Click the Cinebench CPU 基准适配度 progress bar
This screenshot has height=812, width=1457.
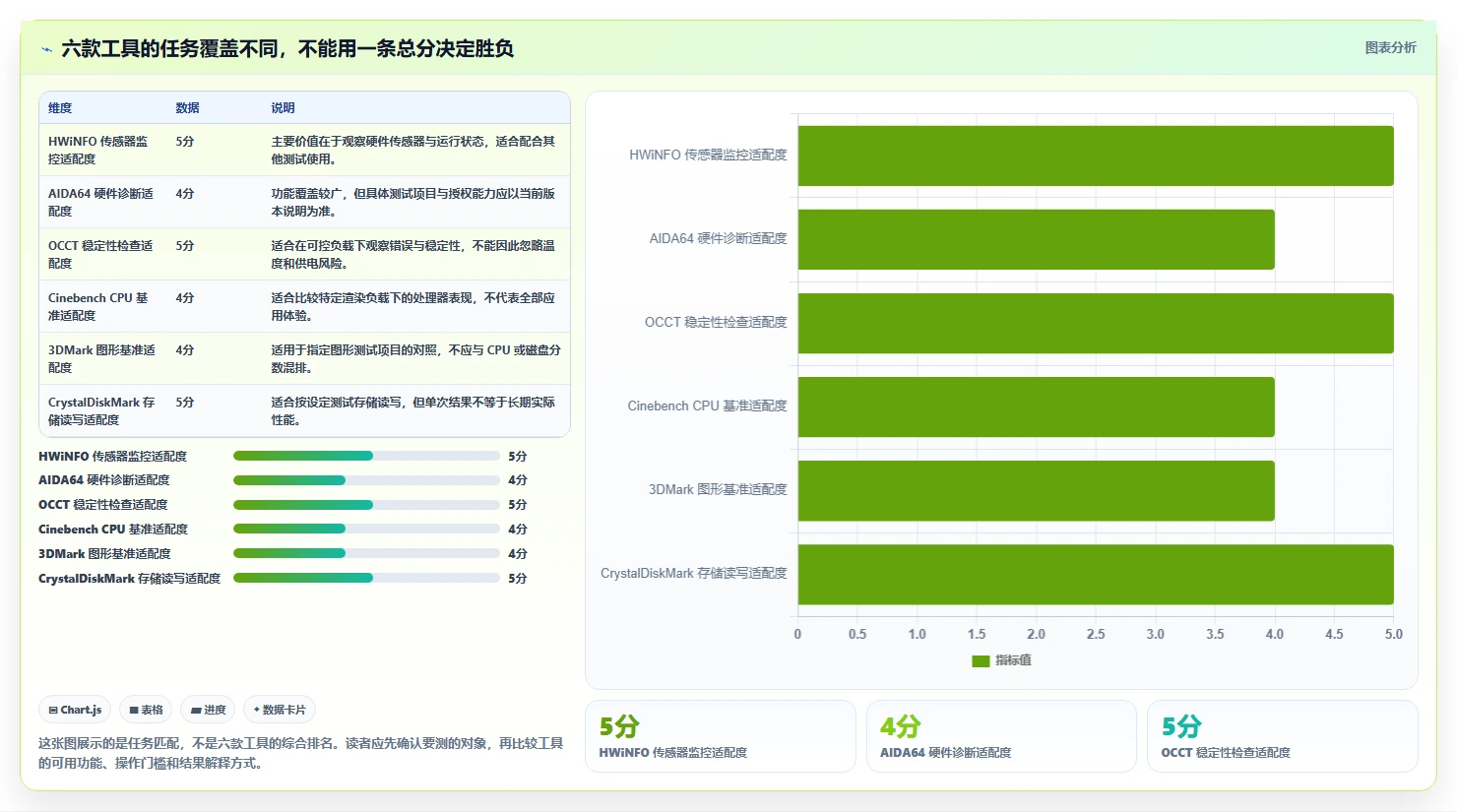click(366, 530)
